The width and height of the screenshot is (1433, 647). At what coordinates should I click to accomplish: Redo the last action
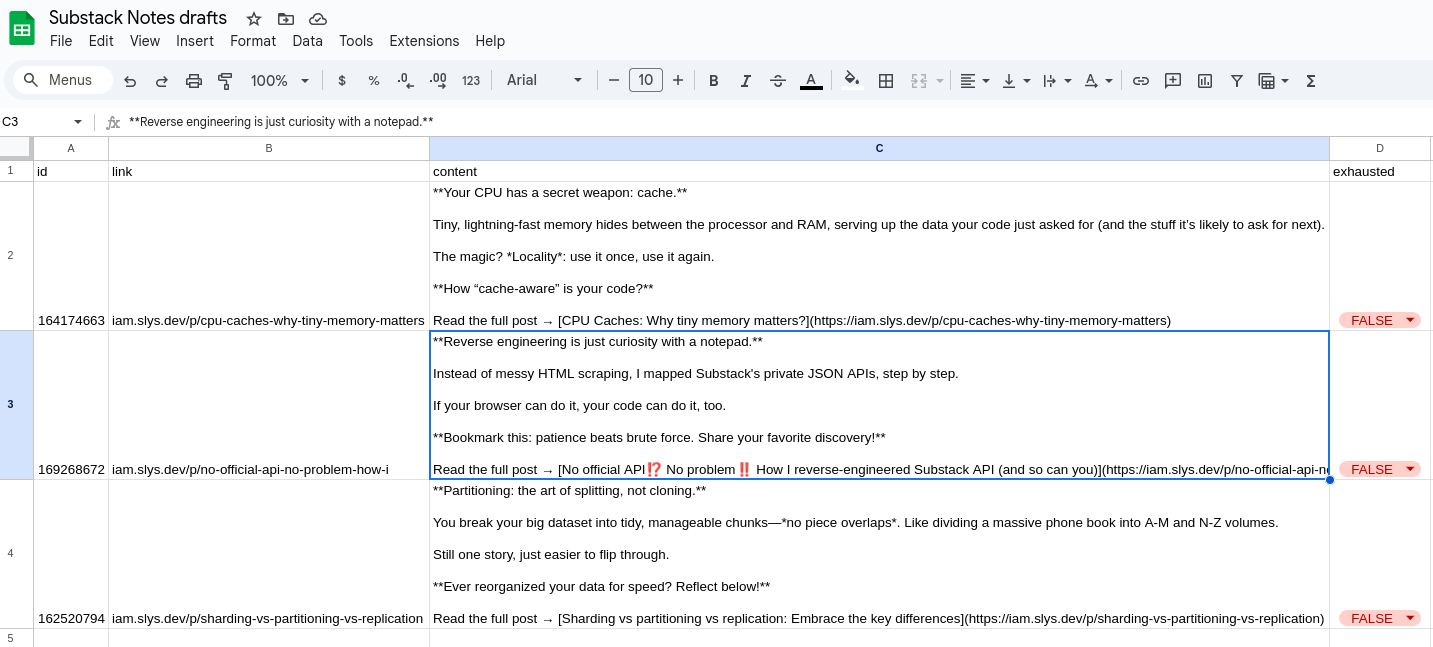[x=162, y=81]
